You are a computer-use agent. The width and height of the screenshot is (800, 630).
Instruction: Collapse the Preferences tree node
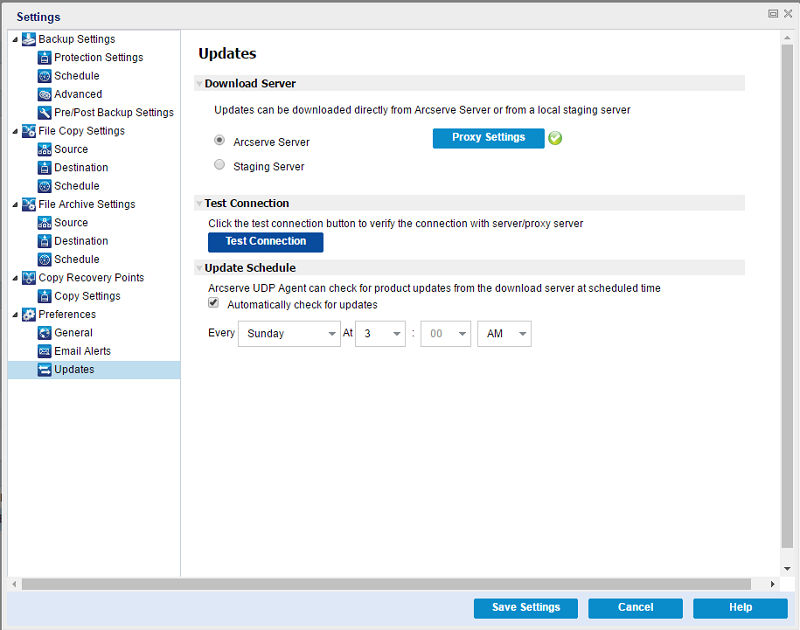coord(15,315)
